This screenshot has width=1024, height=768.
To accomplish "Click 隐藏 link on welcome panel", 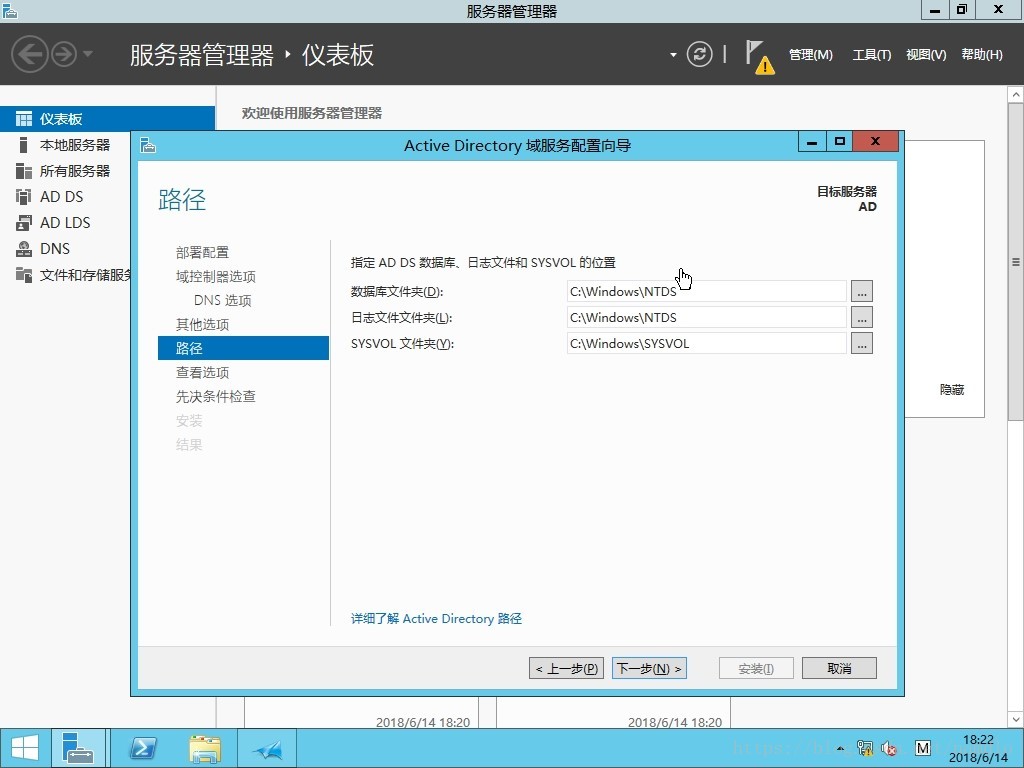I will click(952, 389).
